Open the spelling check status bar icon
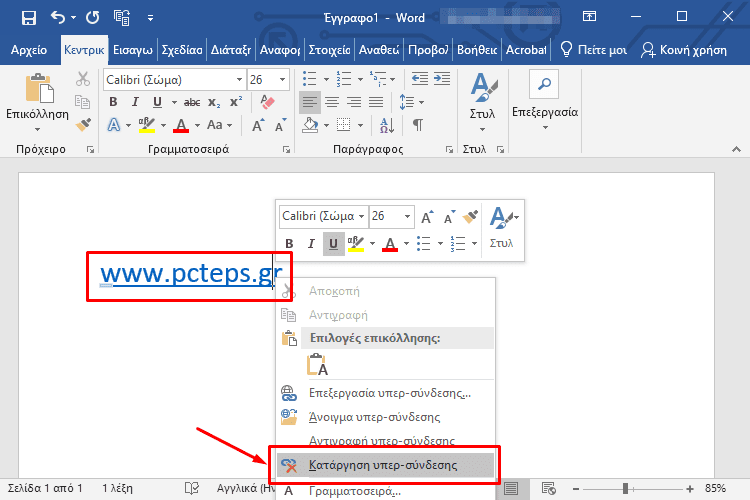The image size is (750, 500). coord(192,489)
